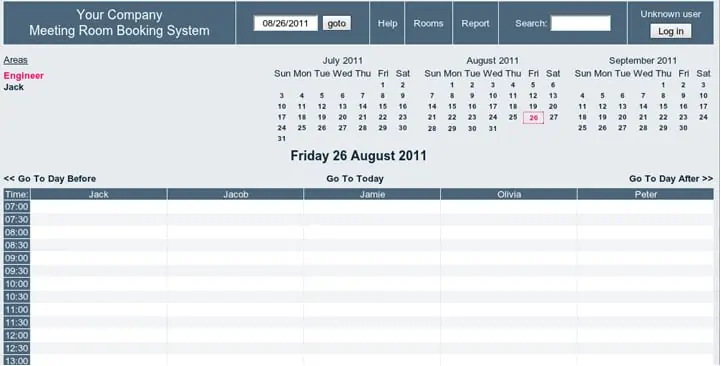Click the 09:00 time slot label

pos(17,258)
